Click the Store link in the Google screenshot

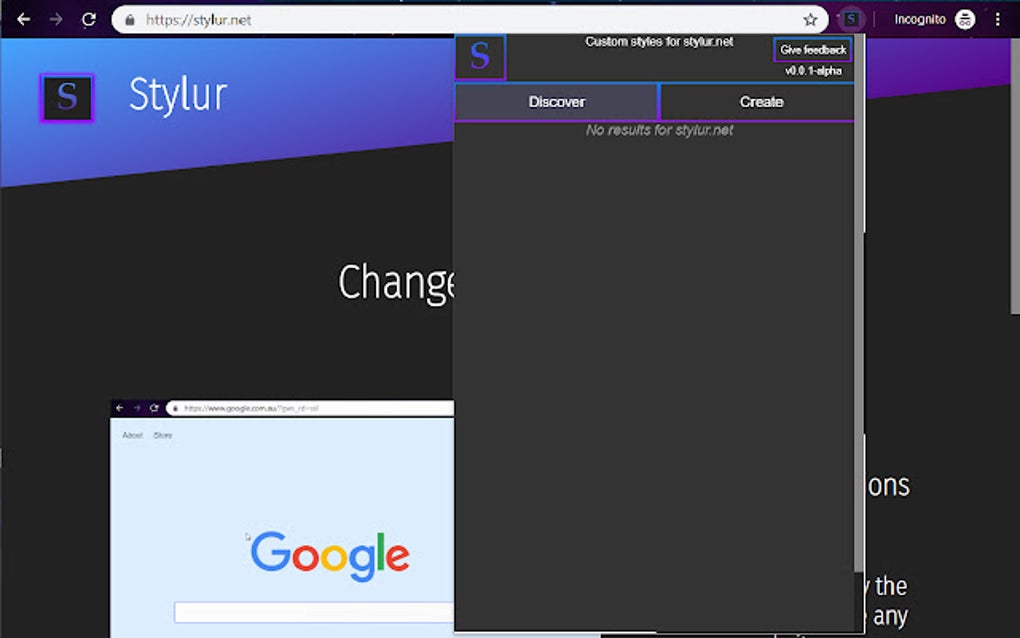tap(163, 435)
